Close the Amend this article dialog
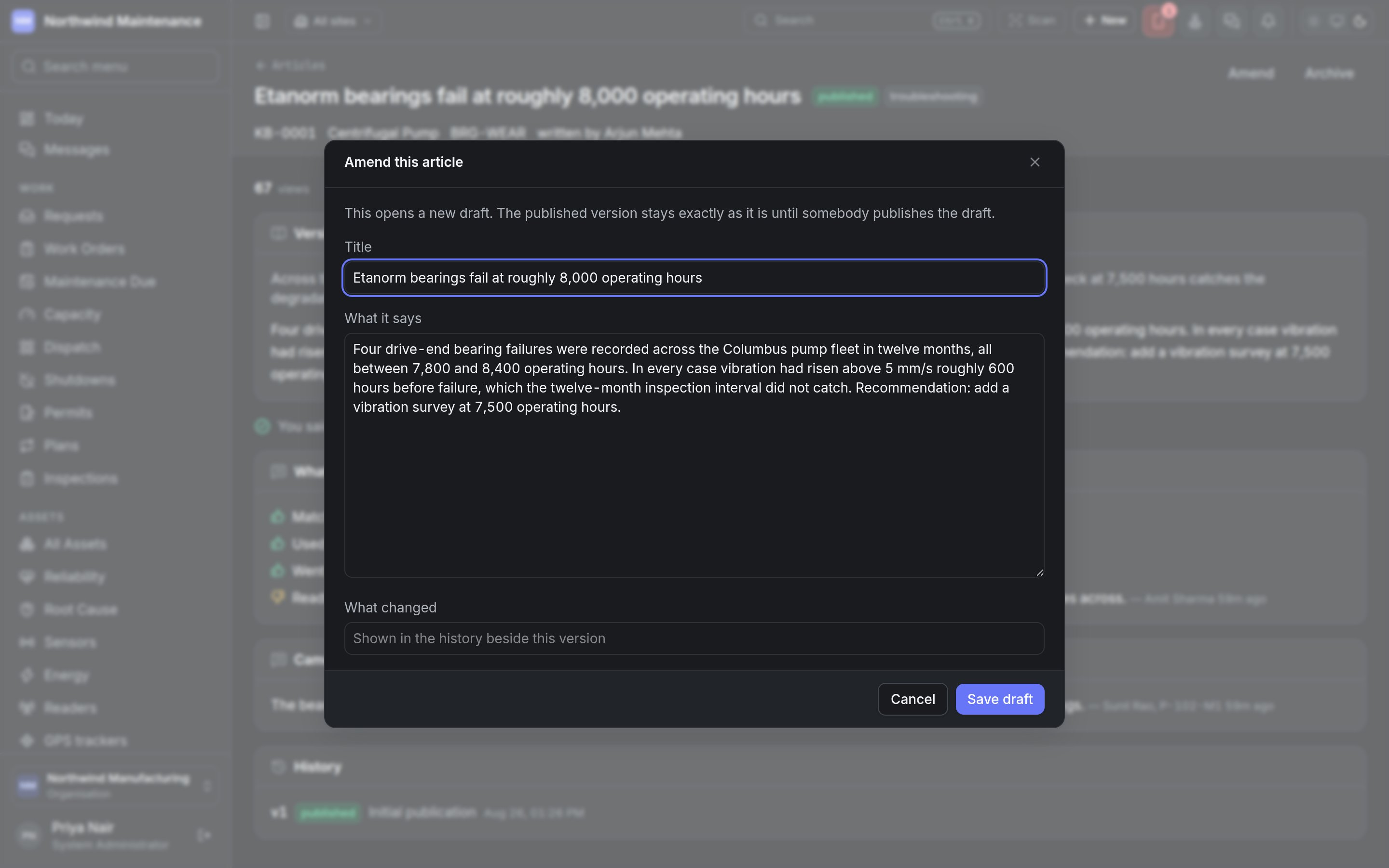The image size is (1389, 868). (x=1035, y=163)
